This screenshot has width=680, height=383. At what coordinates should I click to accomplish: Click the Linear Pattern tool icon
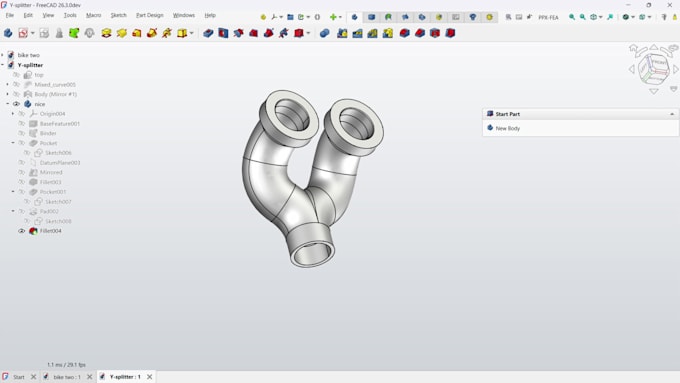(357, 33)
